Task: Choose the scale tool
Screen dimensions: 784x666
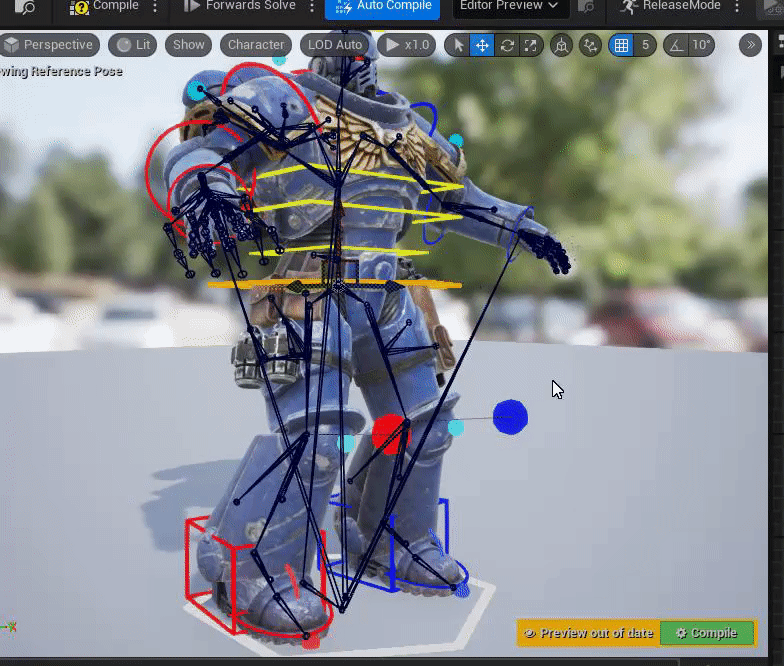Action: [531, 45]
